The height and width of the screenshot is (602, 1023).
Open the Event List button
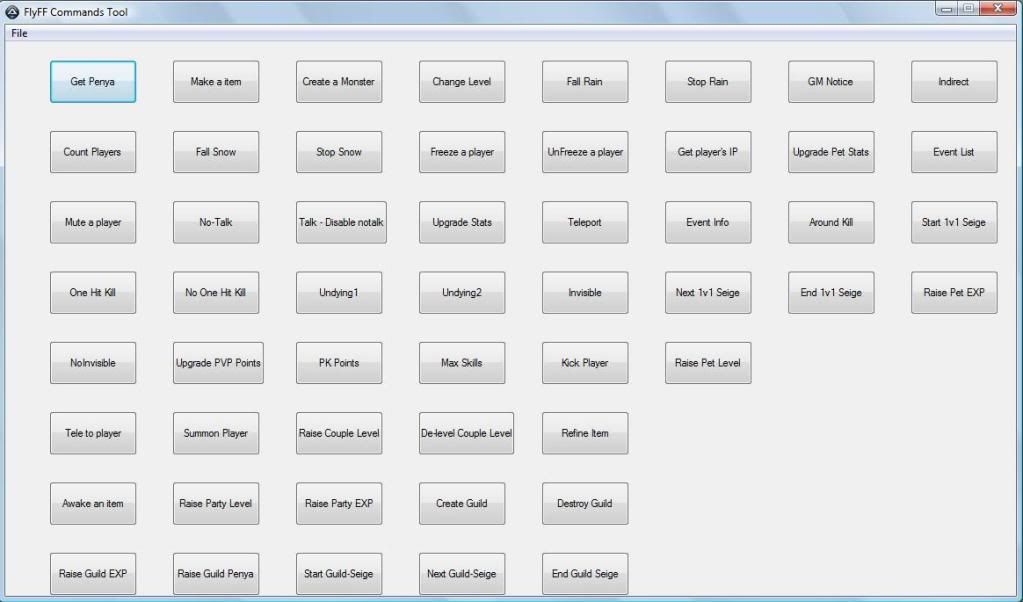pos(954,152)
